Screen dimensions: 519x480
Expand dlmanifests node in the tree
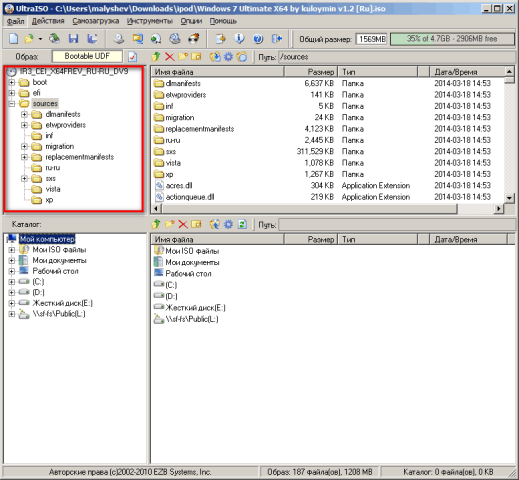click(24, 114)
